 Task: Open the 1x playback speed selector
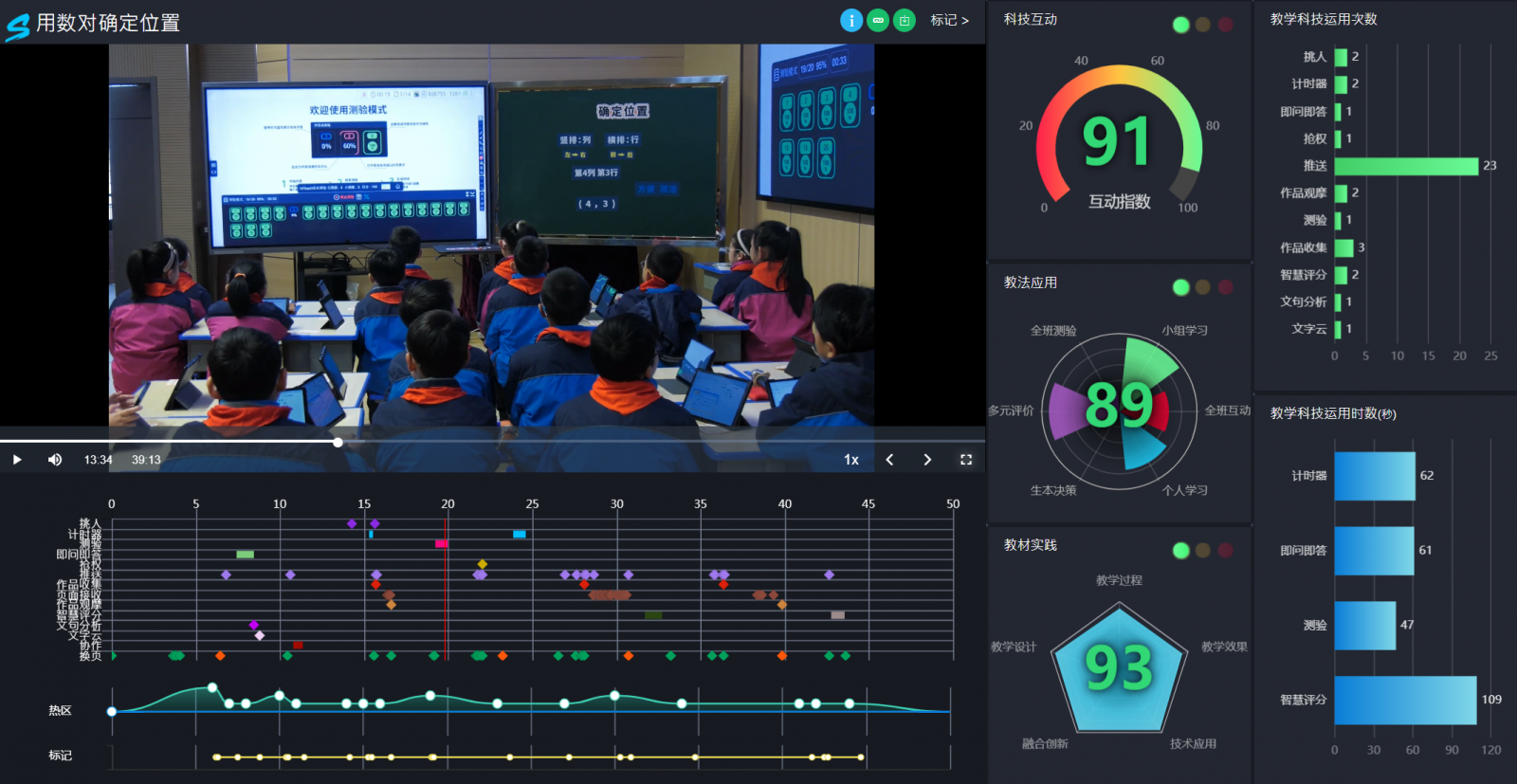(851, 460)
